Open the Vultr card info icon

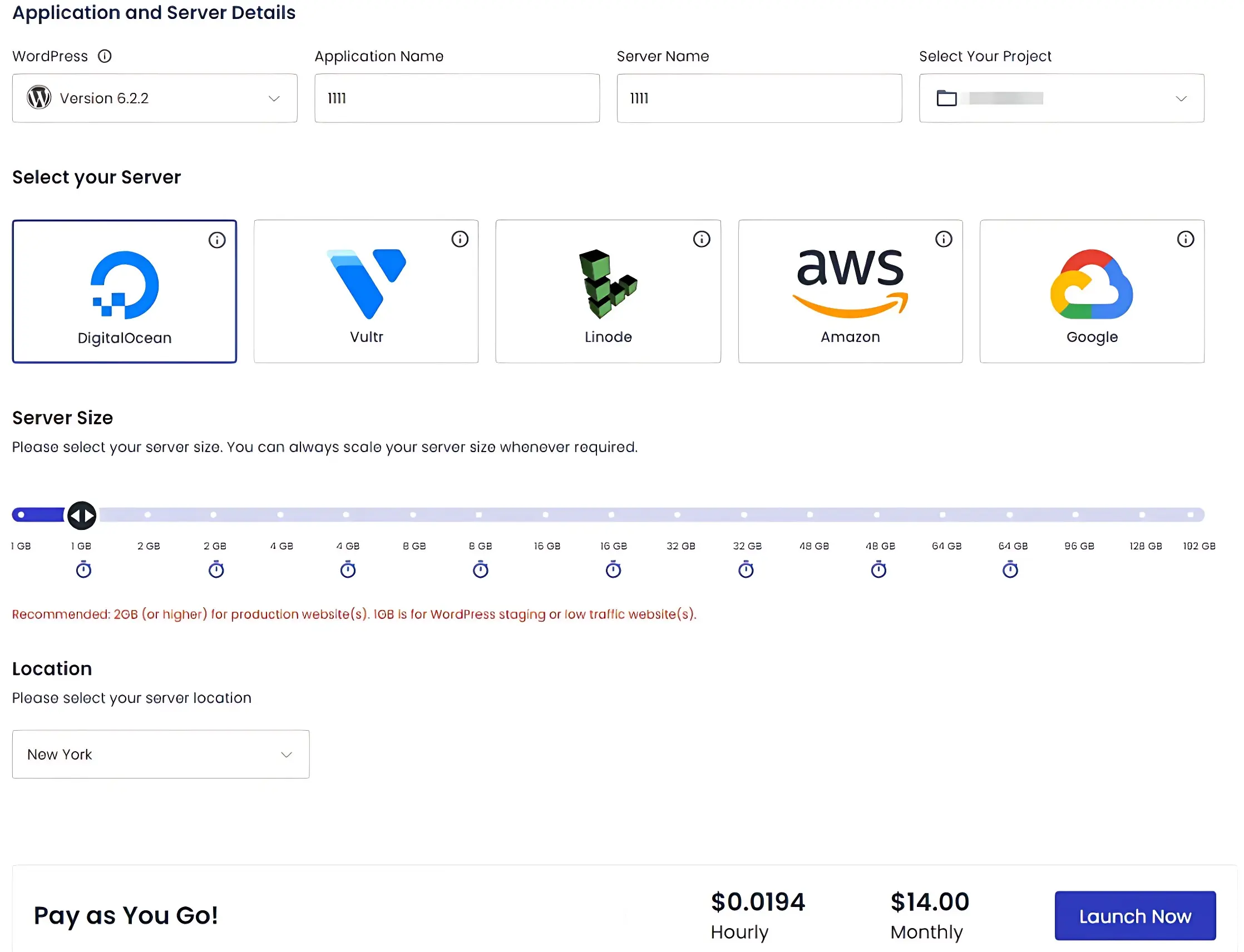[x=460, y=239]
